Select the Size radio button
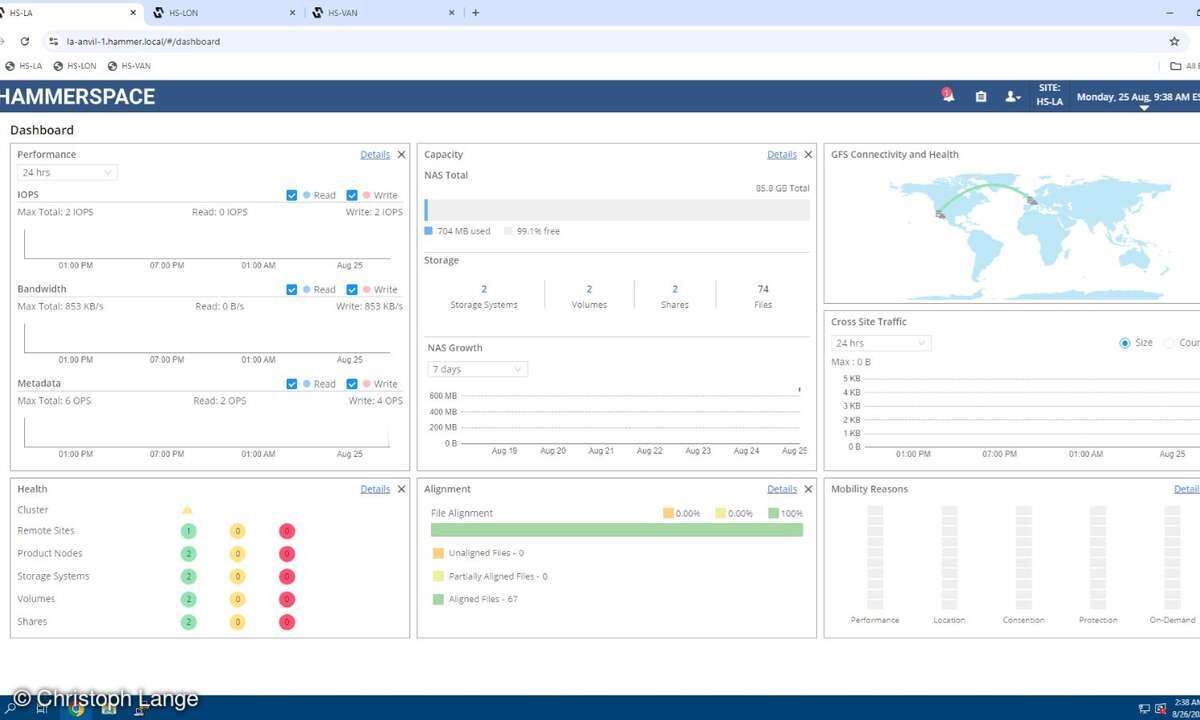The width and height of the screenshot is (1200, 720). [x=1125, y=343]
